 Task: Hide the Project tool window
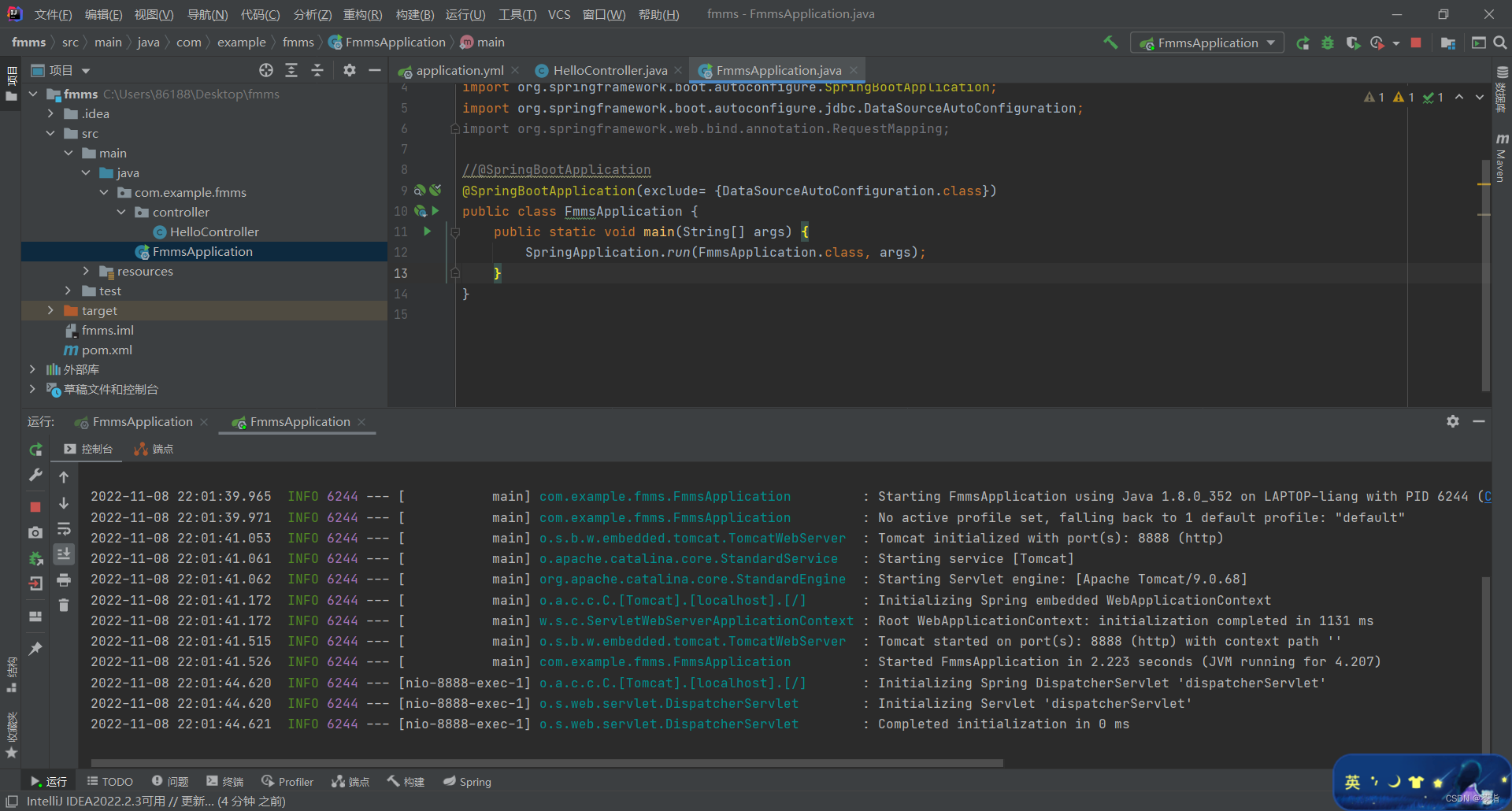(375, 70)
